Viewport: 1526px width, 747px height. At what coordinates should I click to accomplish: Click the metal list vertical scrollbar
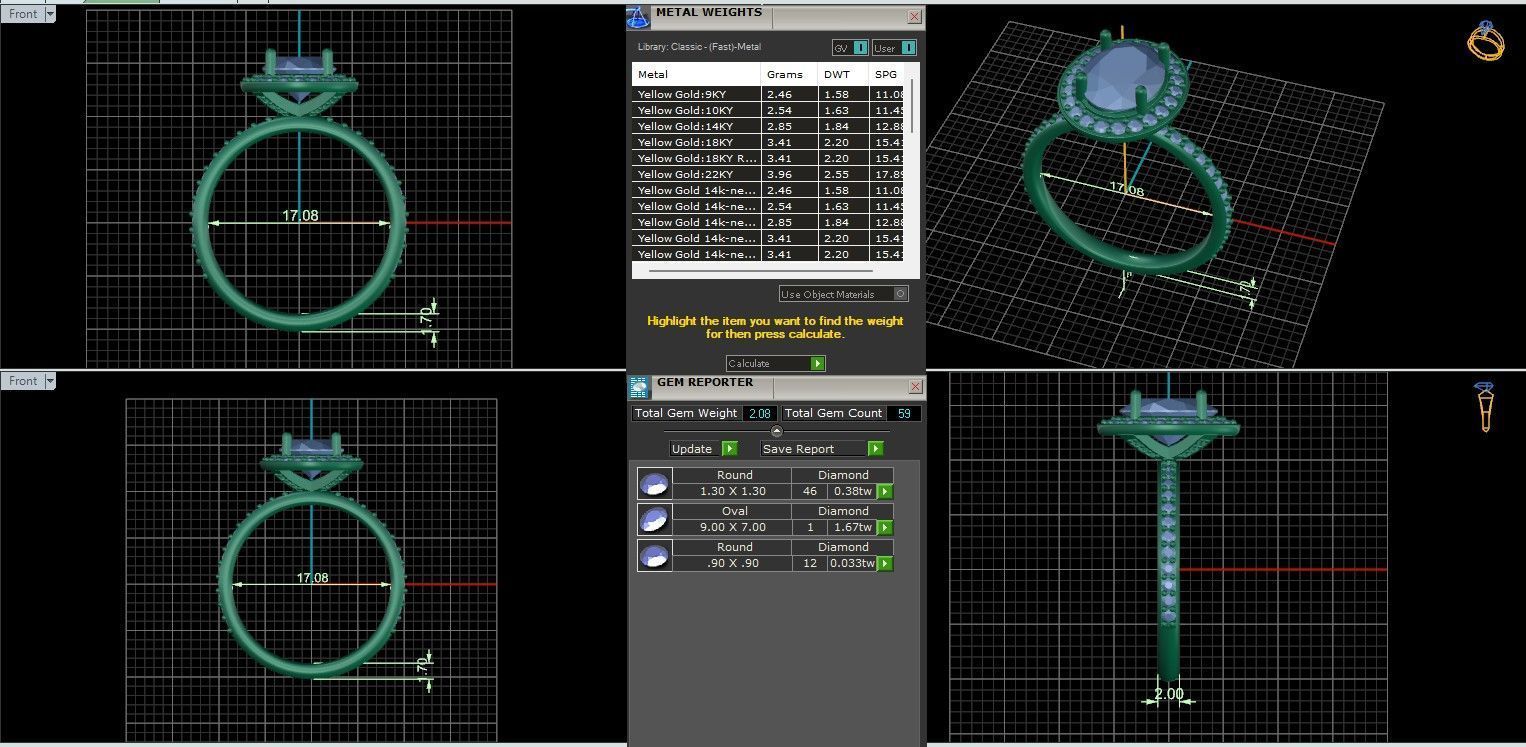pyautogui.click(x=911, y=105)
